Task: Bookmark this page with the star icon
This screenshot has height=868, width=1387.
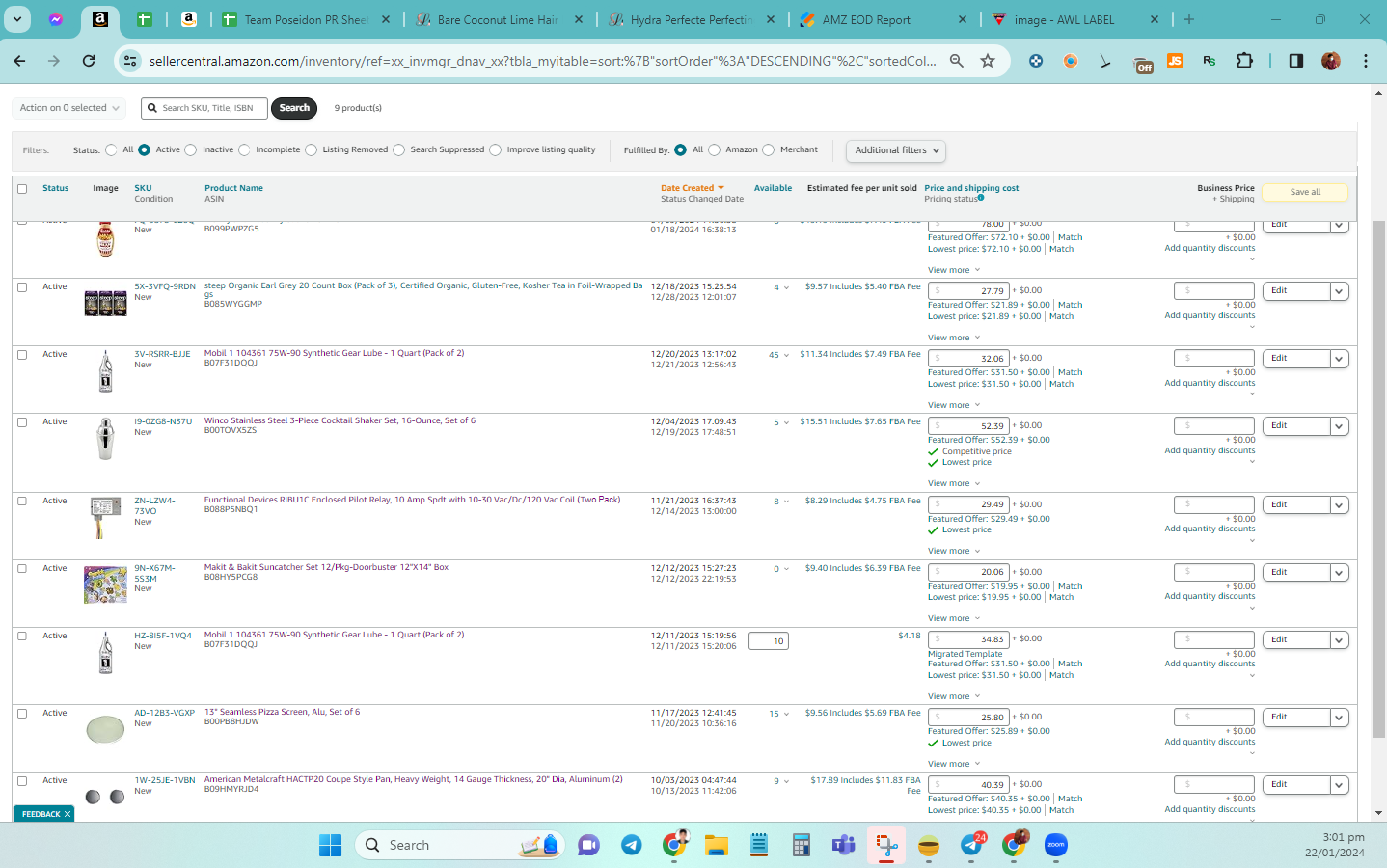Action: click(x=988, y=61)
